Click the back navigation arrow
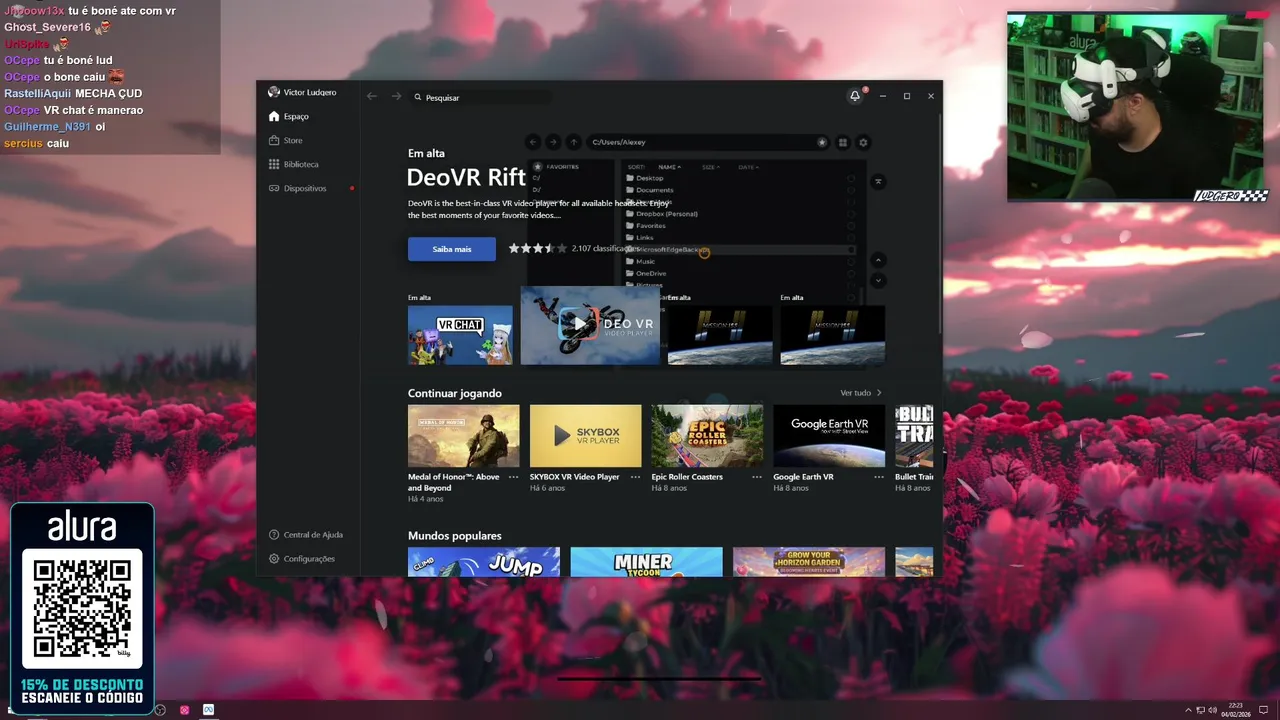This screenshot has width=1280, height=720. coord(372,96)
